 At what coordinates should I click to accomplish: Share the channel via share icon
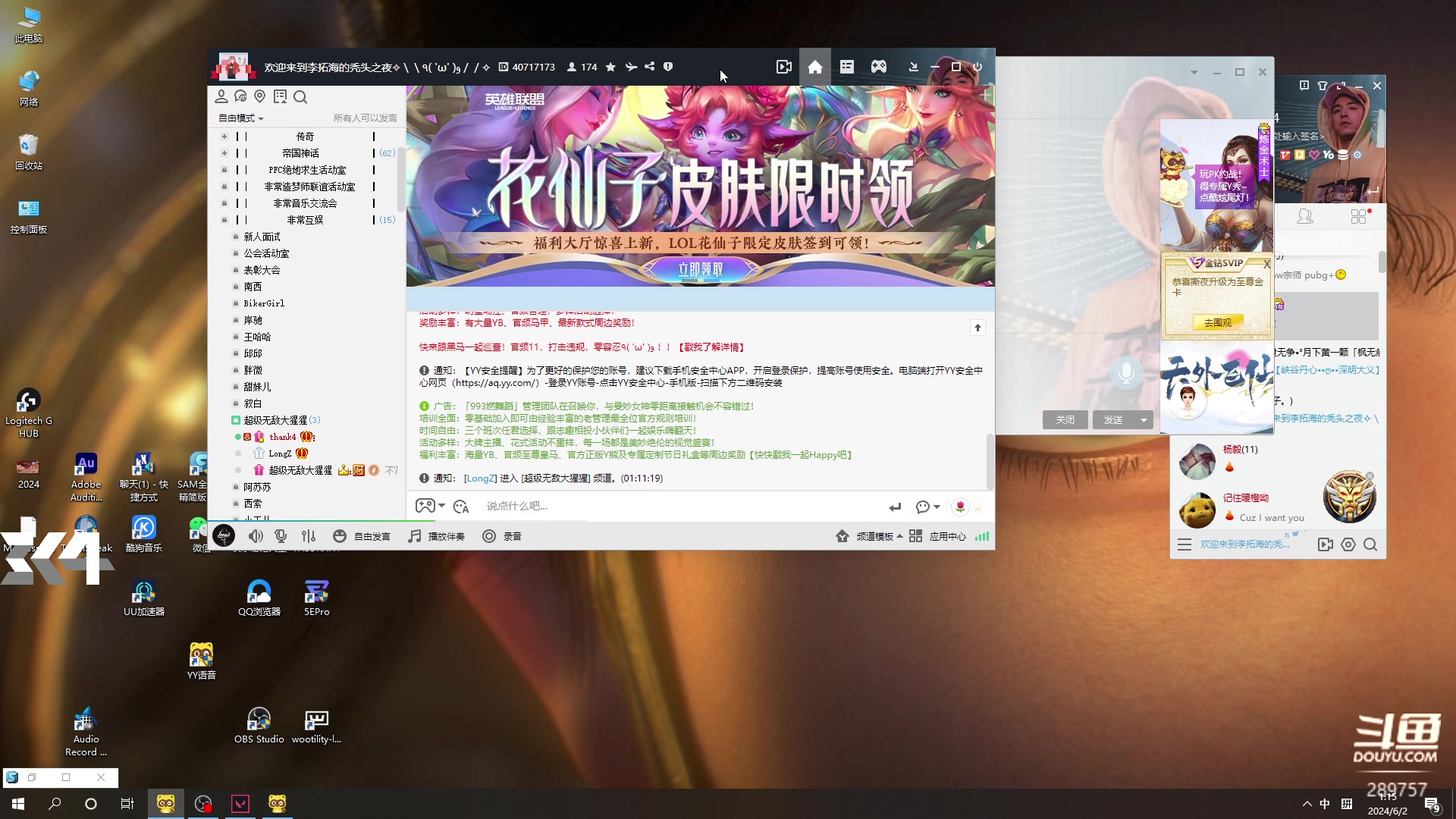coord(649,67)
